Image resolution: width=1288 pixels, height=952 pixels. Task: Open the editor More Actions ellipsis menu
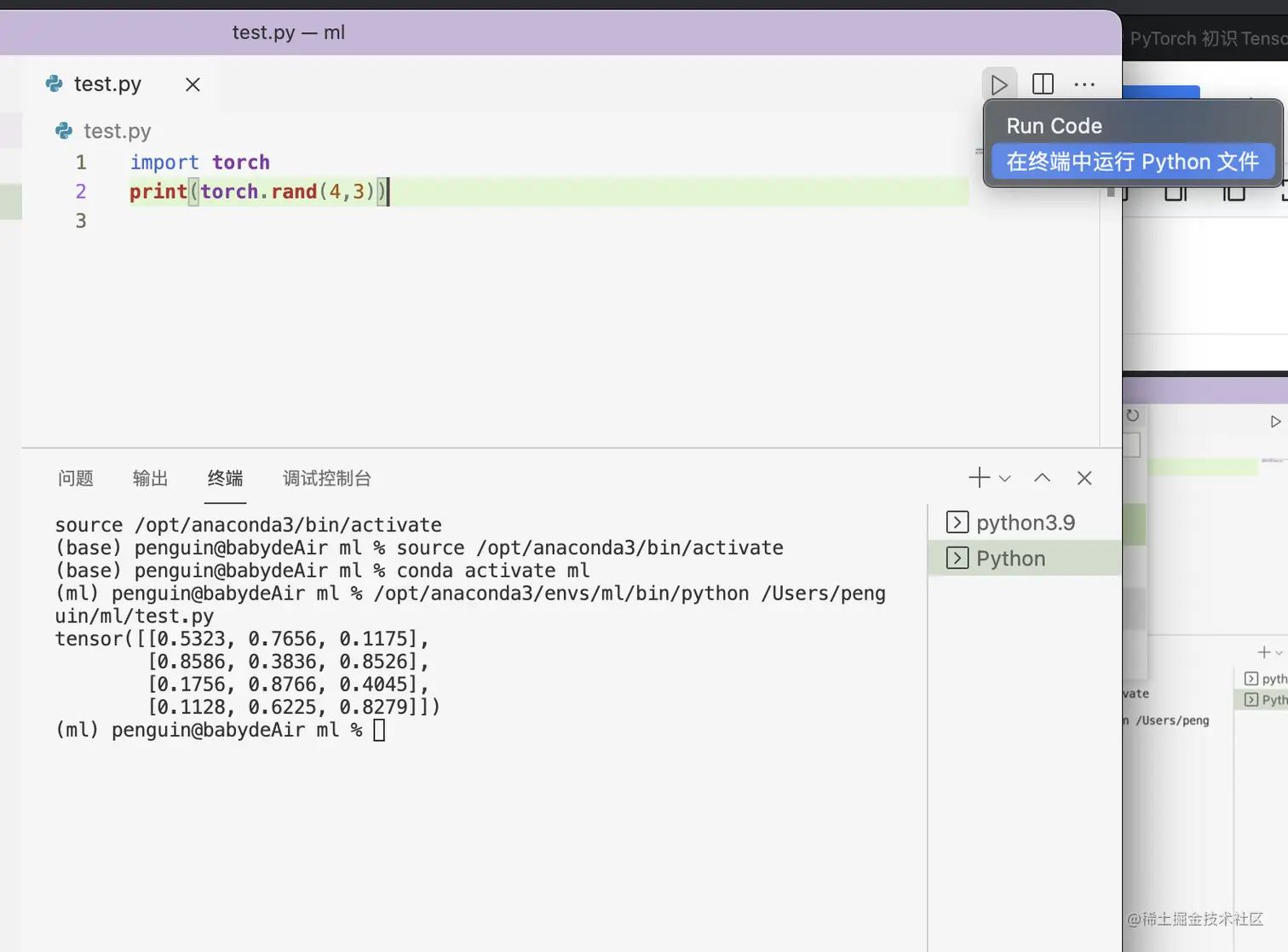[x=1084, y=84]
